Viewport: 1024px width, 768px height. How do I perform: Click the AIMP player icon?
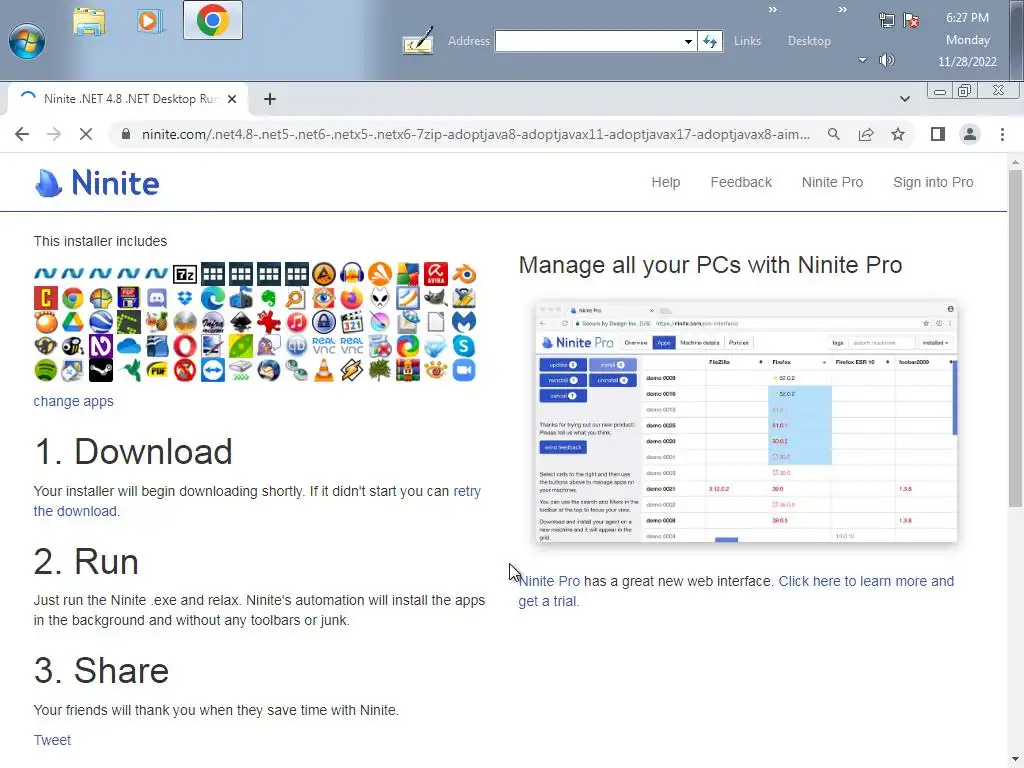click(324, 274)
